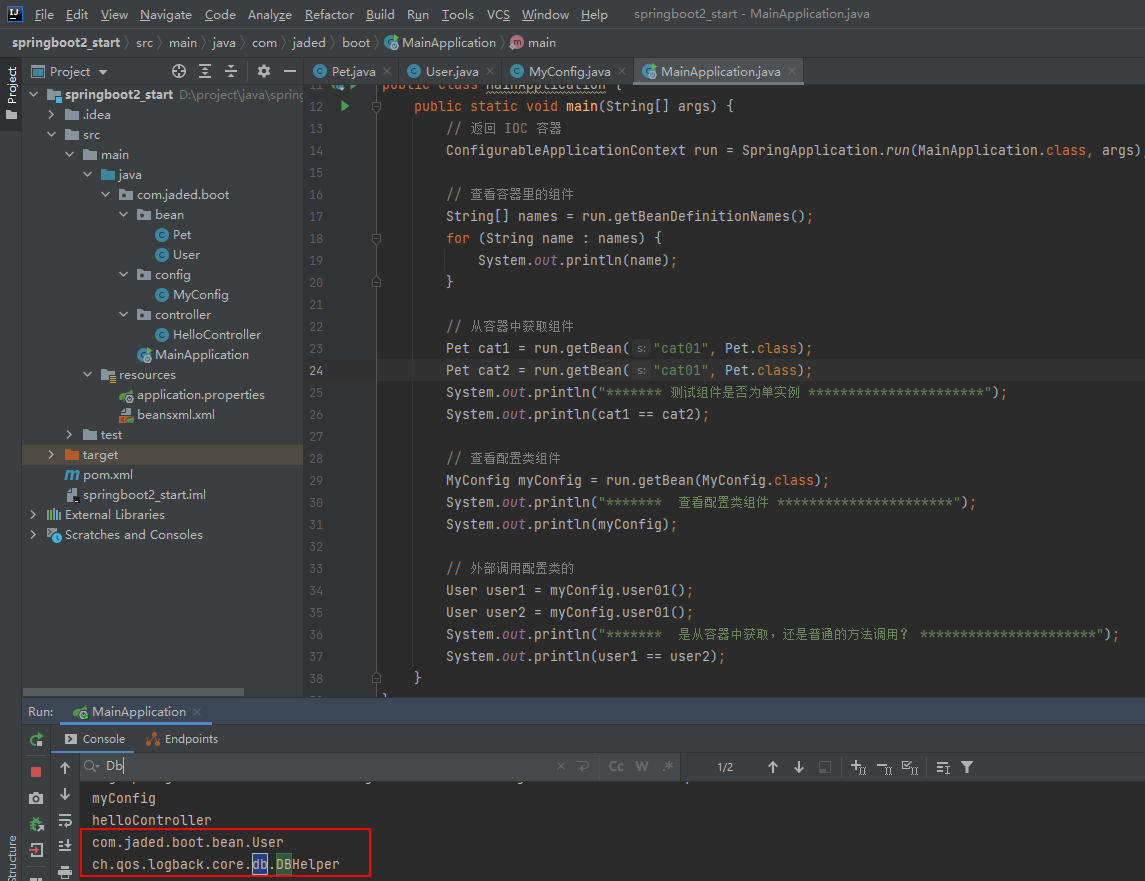The image size is (1145, 881).
Task: Click the Exit sign-out icon in Run panel
Action: click(x=36, y=850)
